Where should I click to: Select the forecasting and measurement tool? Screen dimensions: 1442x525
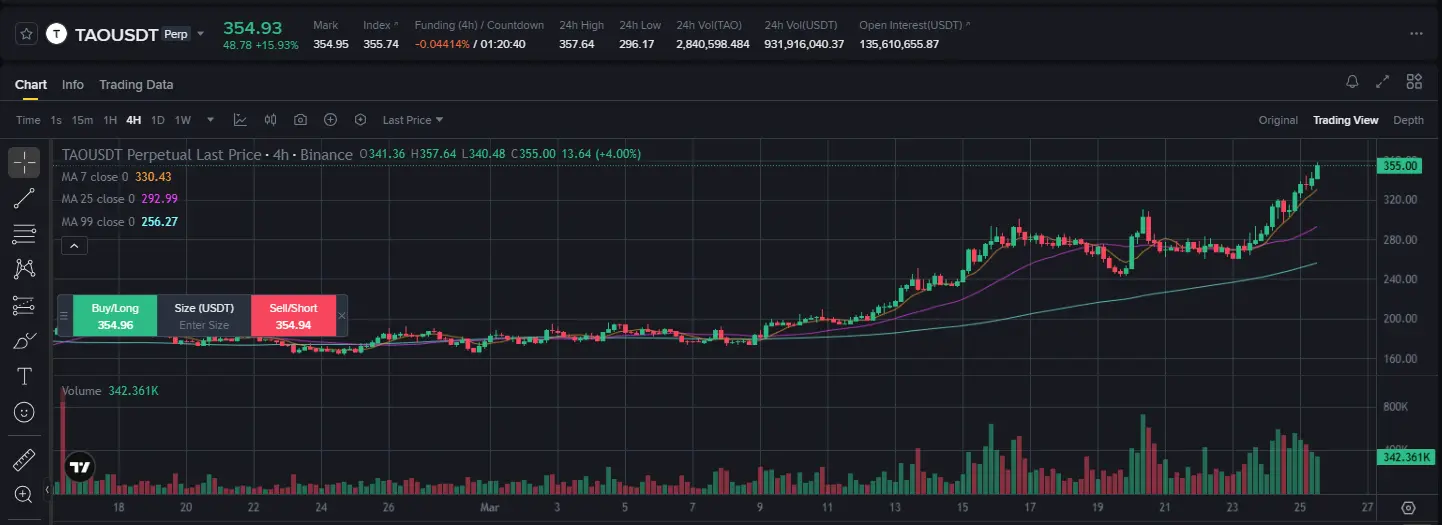(x=25, y=305)
